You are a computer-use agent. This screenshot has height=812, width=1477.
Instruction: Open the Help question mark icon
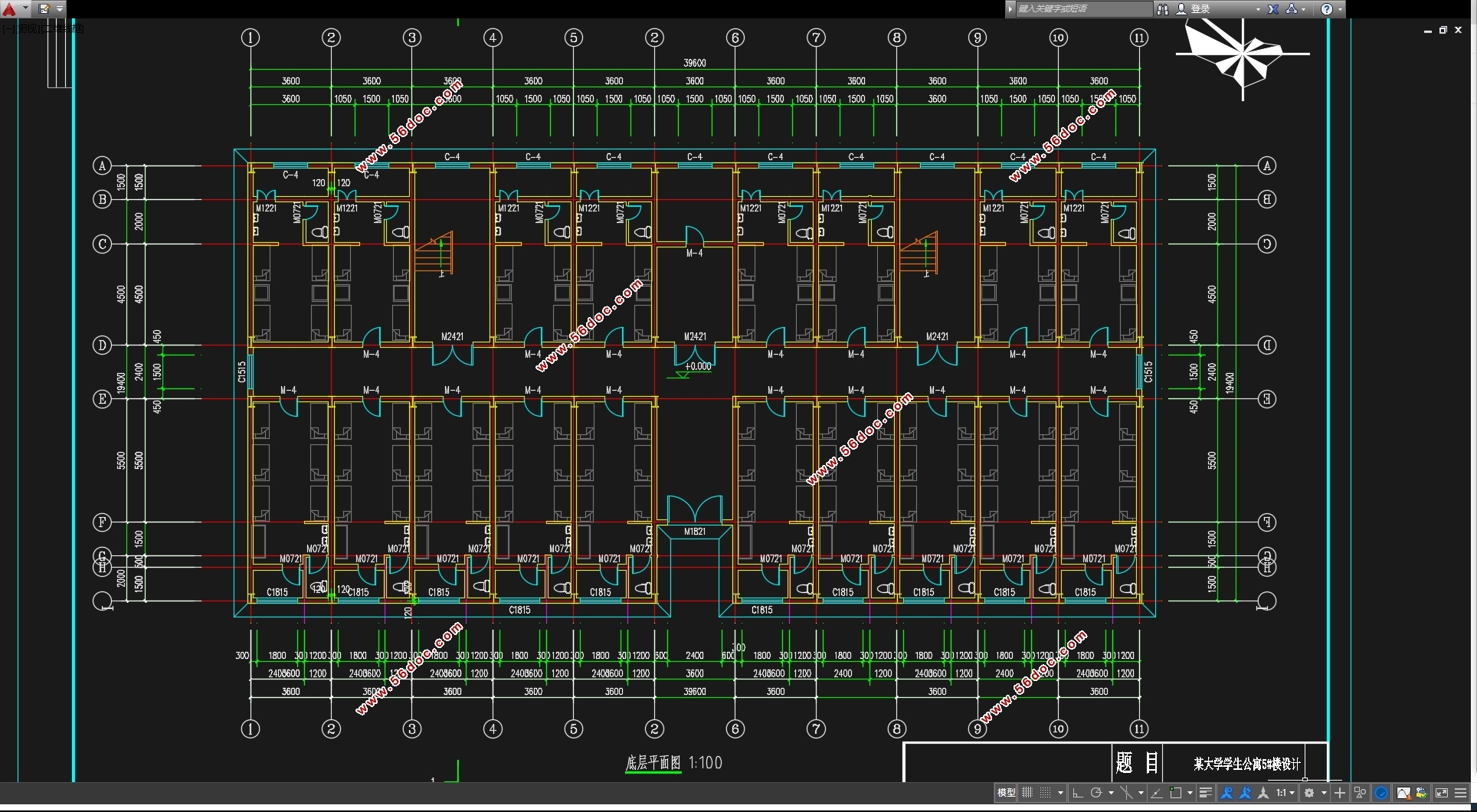coord(1327,9)
